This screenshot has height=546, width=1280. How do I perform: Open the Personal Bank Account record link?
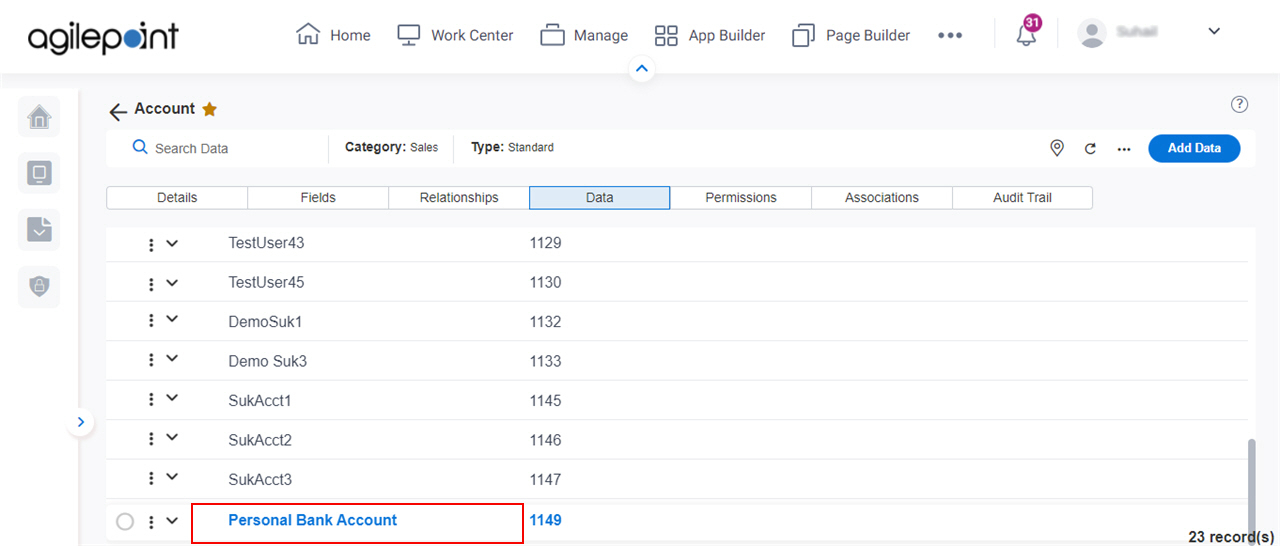click(x=313, y=520)
